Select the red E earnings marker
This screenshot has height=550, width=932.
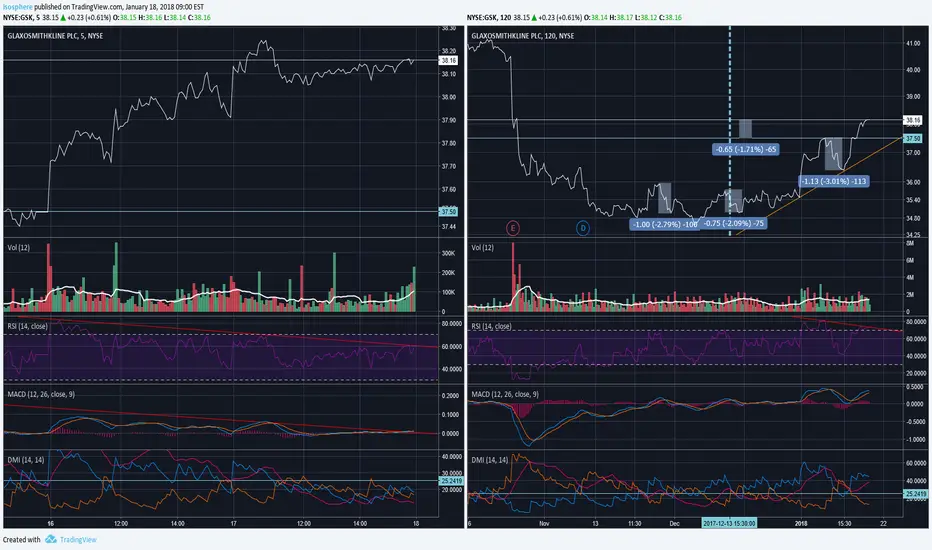(513, 228)
